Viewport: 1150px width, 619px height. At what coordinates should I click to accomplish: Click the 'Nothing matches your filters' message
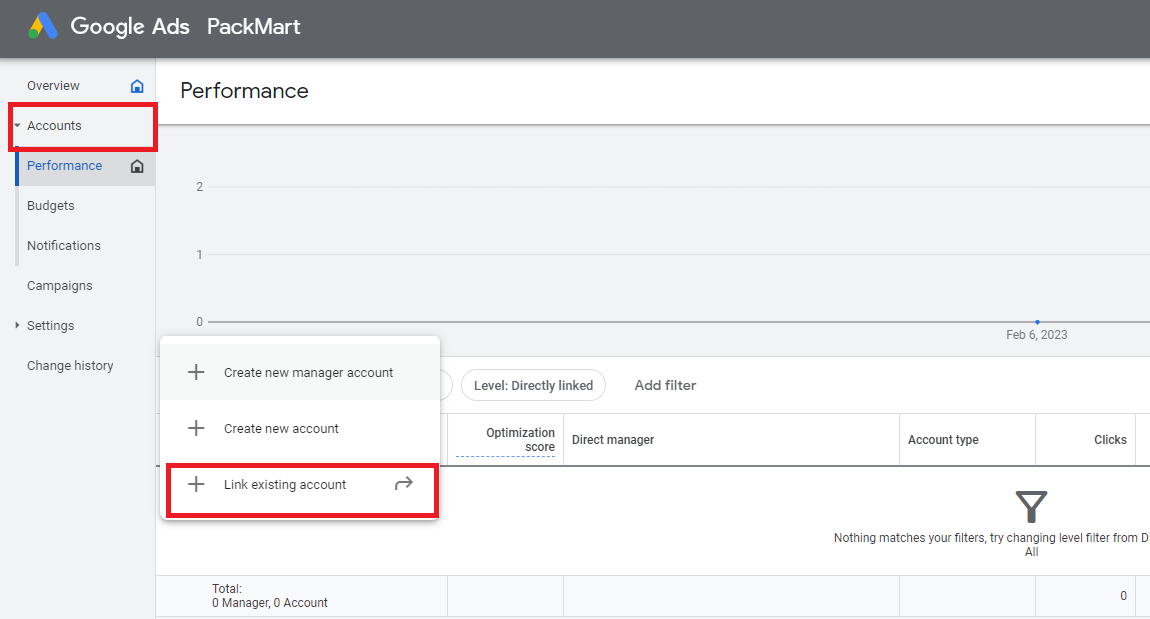[x=991, y=544]
